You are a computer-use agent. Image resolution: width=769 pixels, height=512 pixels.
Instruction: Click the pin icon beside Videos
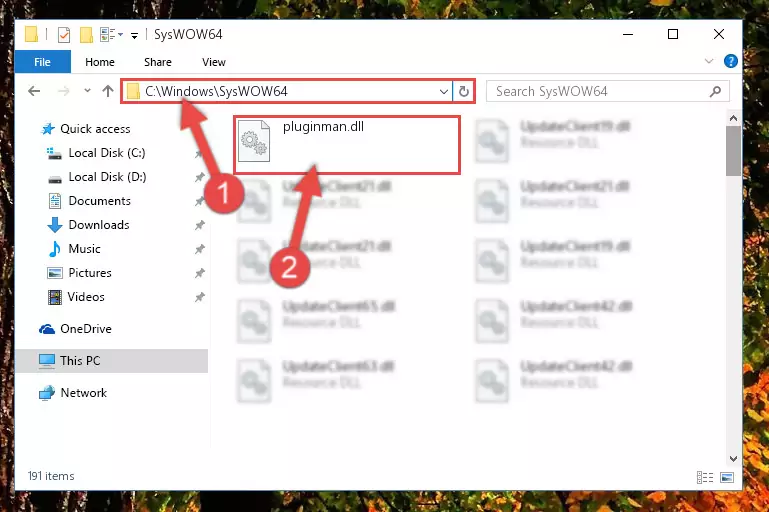coord(200,297)
